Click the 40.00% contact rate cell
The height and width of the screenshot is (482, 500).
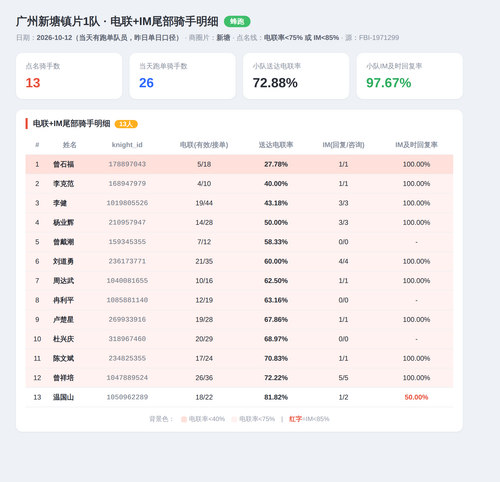pos(276,184)
